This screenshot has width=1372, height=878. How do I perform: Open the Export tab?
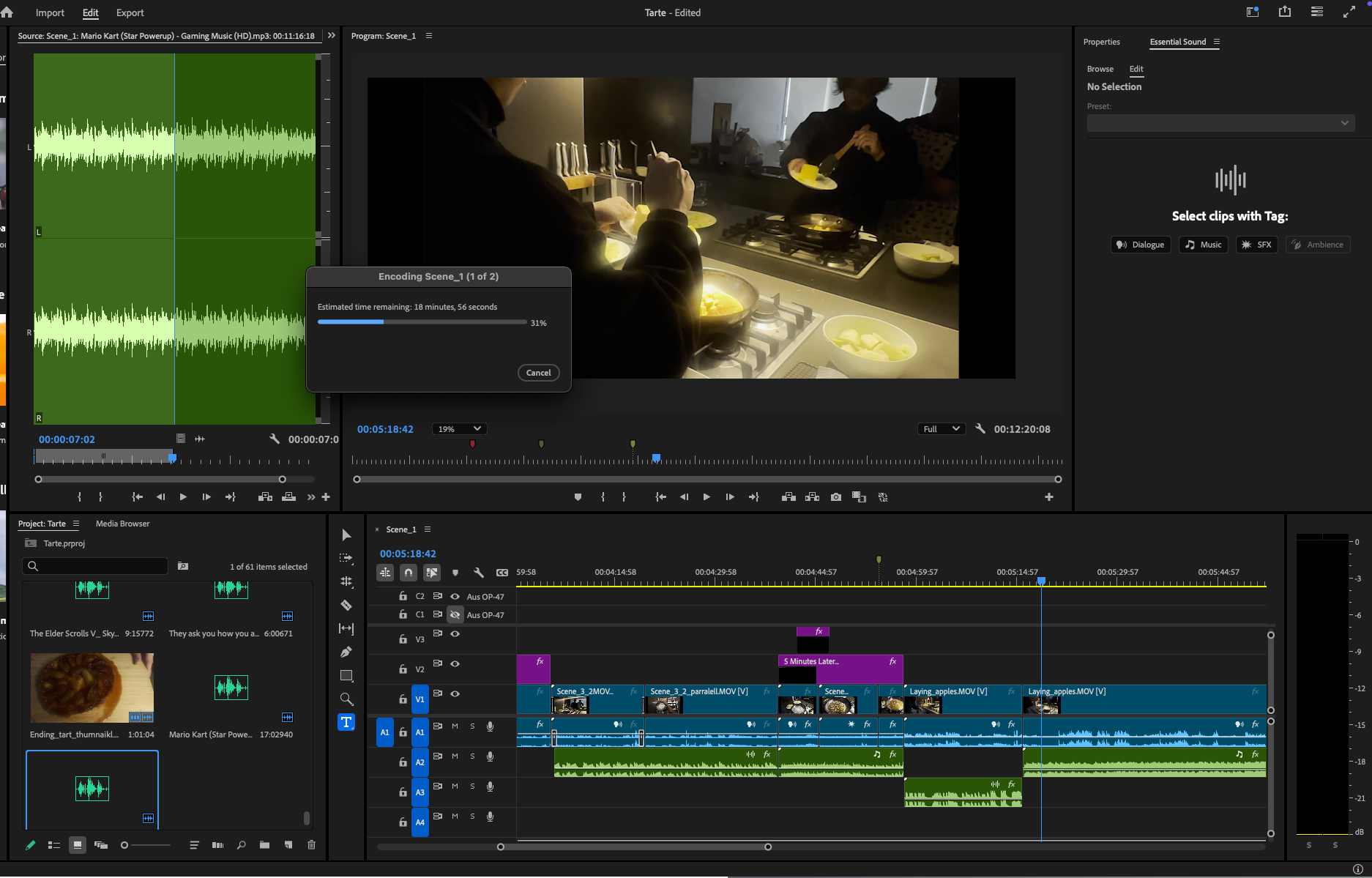coord(130,12)
